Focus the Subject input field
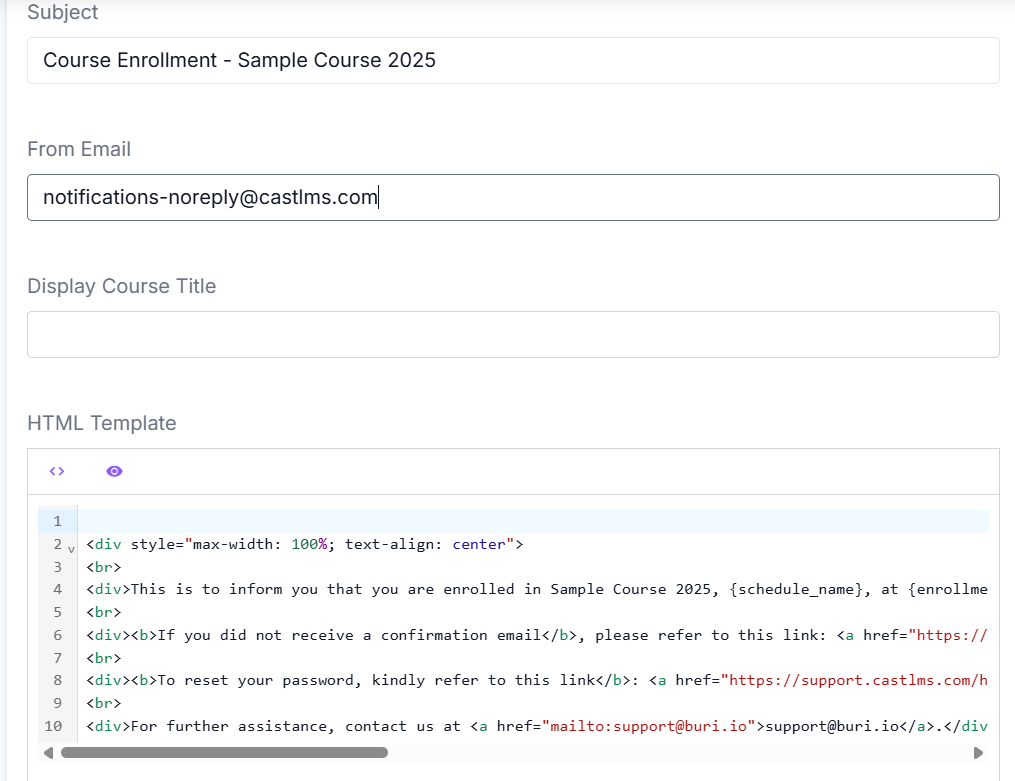The height and width of the screenshot is (781, 1015). click(x=512, y=60)
